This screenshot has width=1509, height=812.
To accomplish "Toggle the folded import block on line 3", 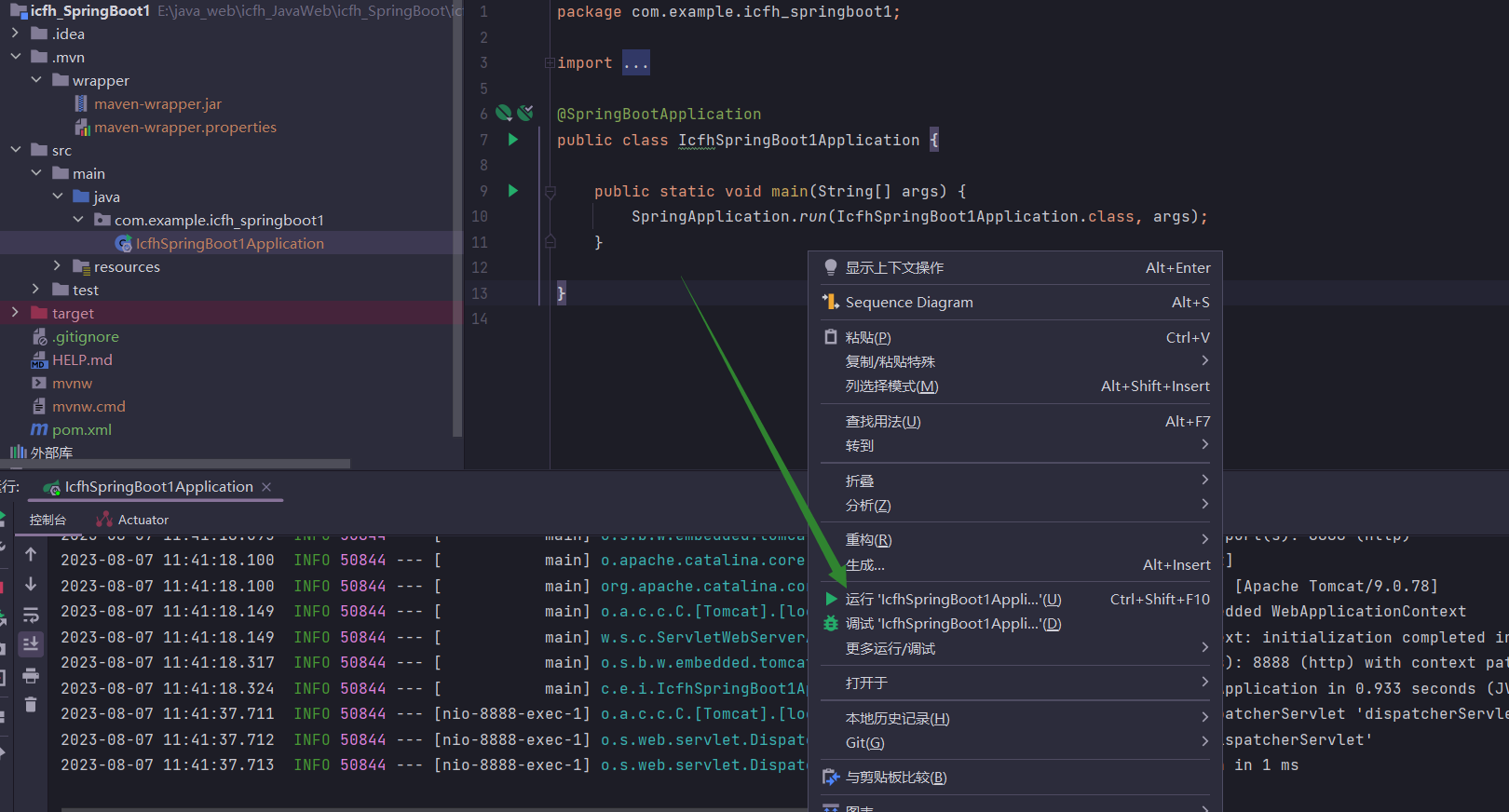I will (x=550, y=63).
